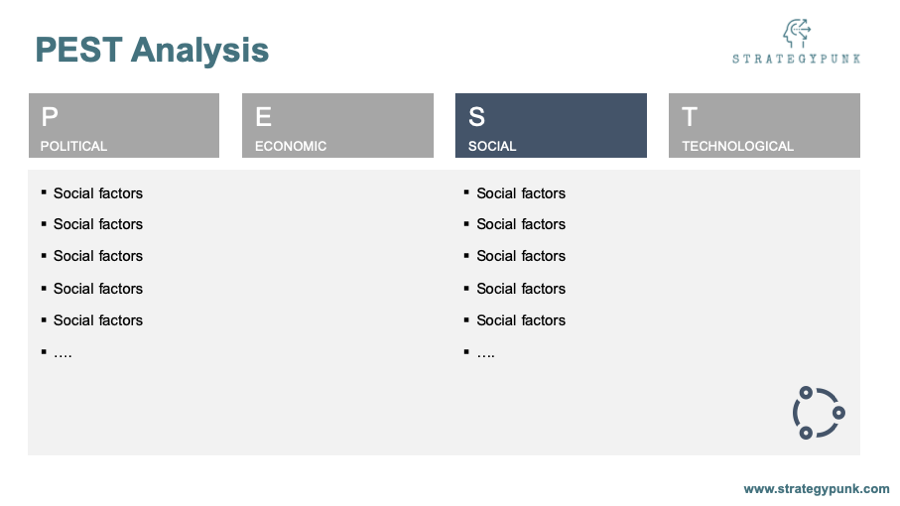Click the last Social factors bullet in the left column
900x506 pixels.
[x=98, y=320]
